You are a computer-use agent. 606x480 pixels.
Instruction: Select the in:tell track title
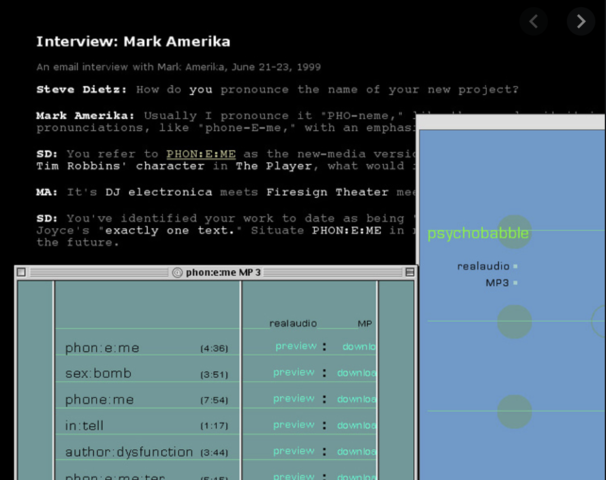point(84,426)
